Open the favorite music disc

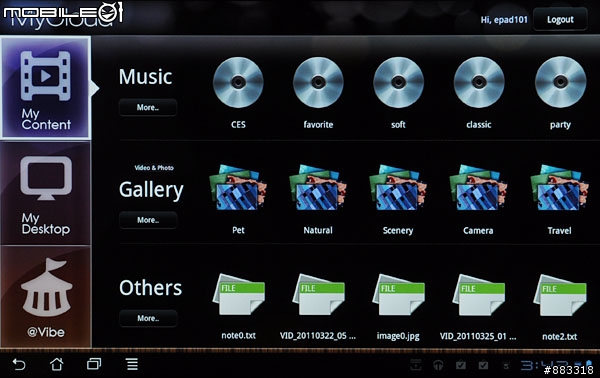pos(318,83)
